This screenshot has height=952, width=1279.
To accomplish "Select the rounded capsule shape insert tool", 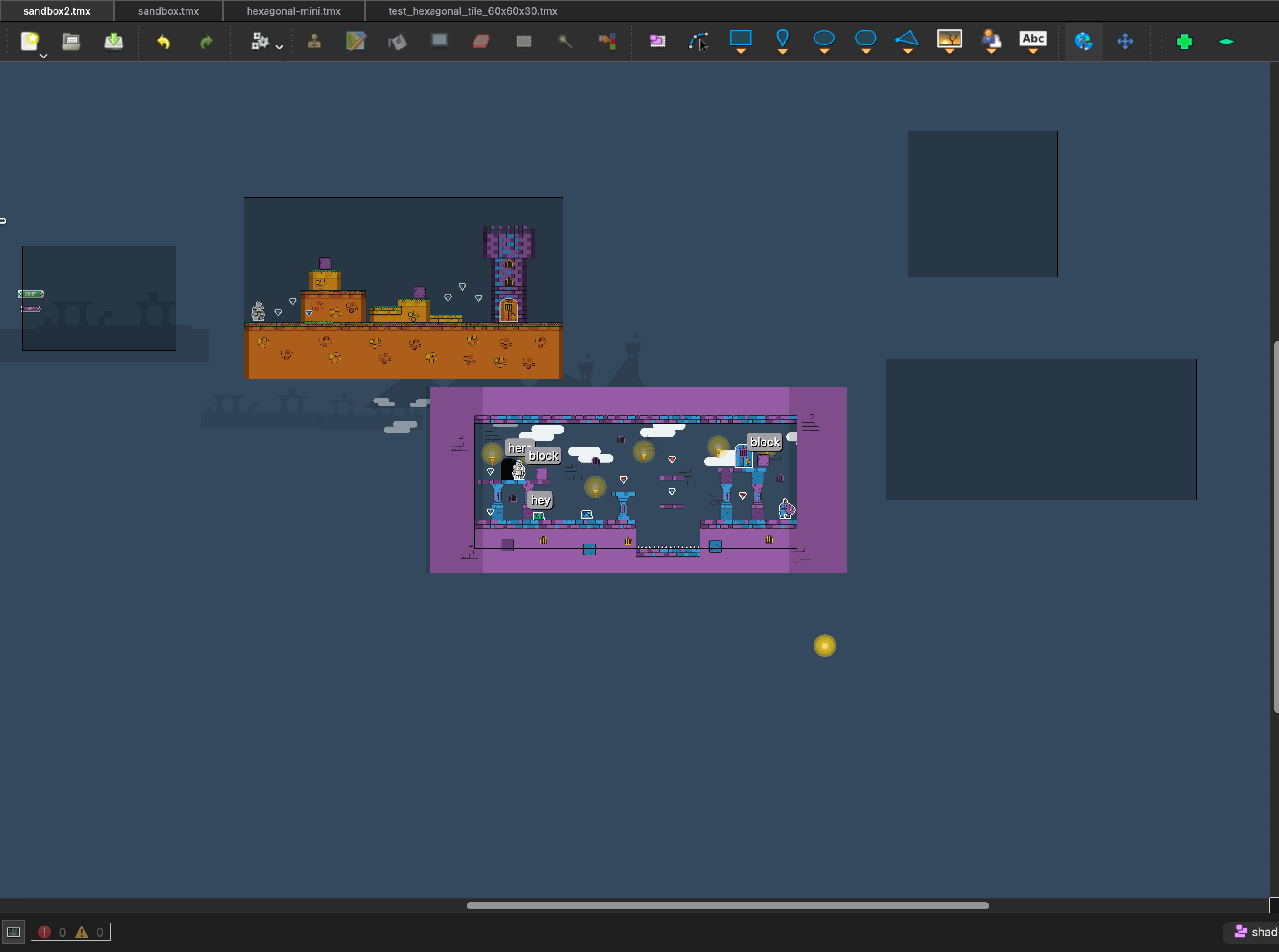I will point(866,42).
